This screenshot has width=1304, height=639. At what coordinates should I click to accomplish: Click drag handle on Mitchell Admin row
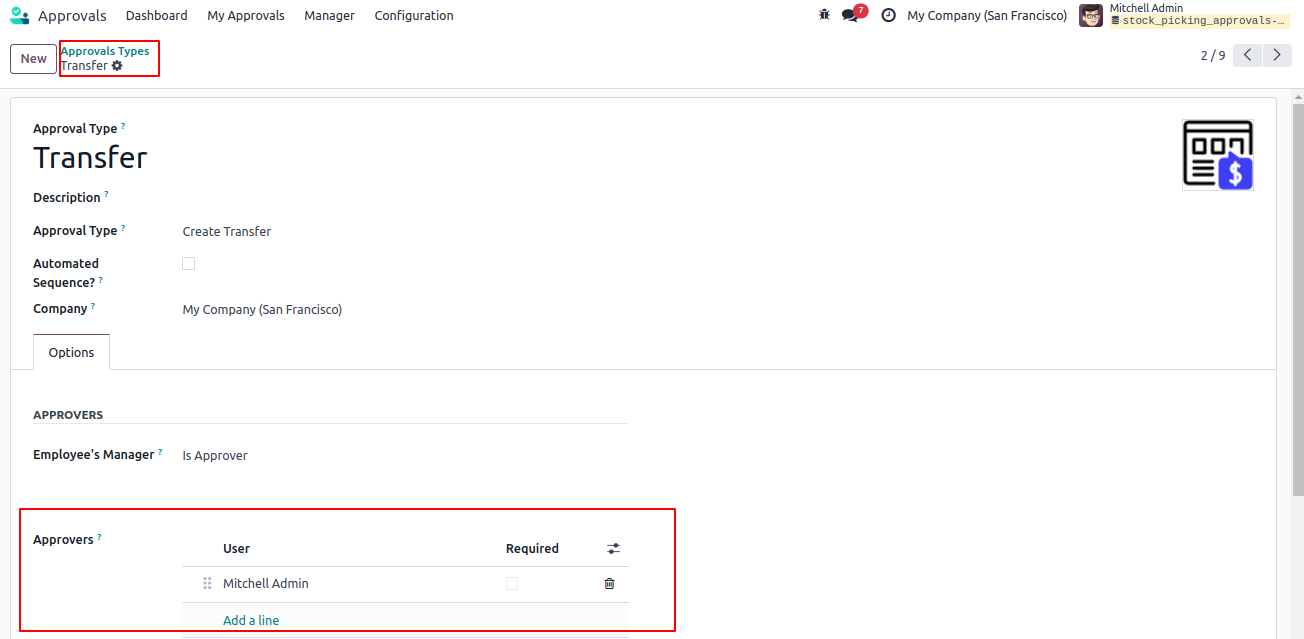point(208,584)
